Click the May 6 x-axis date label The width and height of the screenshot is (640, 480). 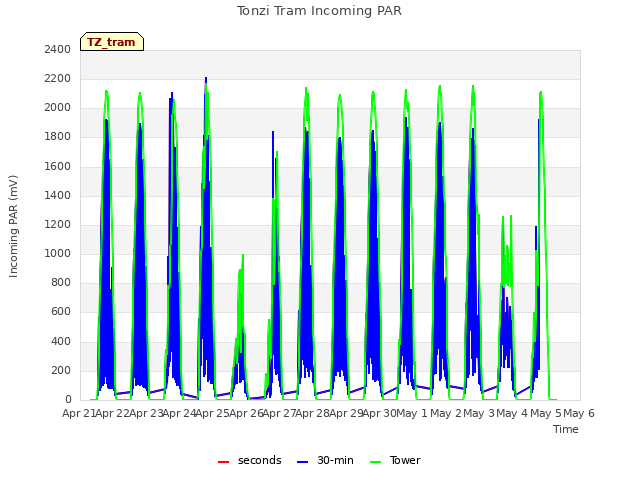click(579, 413)
